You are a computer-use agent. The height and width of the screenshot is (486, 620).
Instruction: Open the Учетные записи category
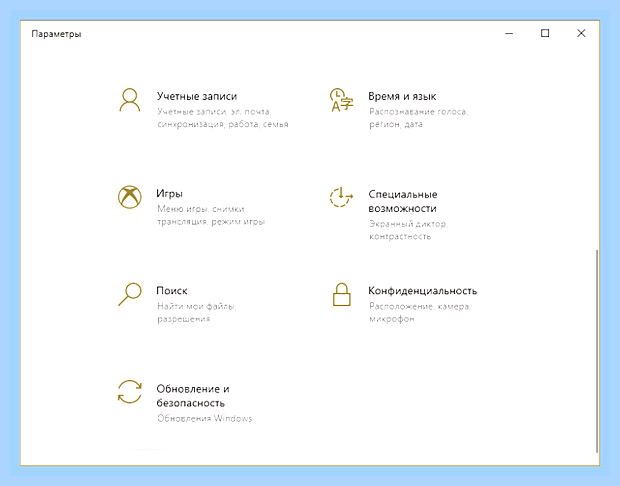pyautogui.click(x=197, y=96)
